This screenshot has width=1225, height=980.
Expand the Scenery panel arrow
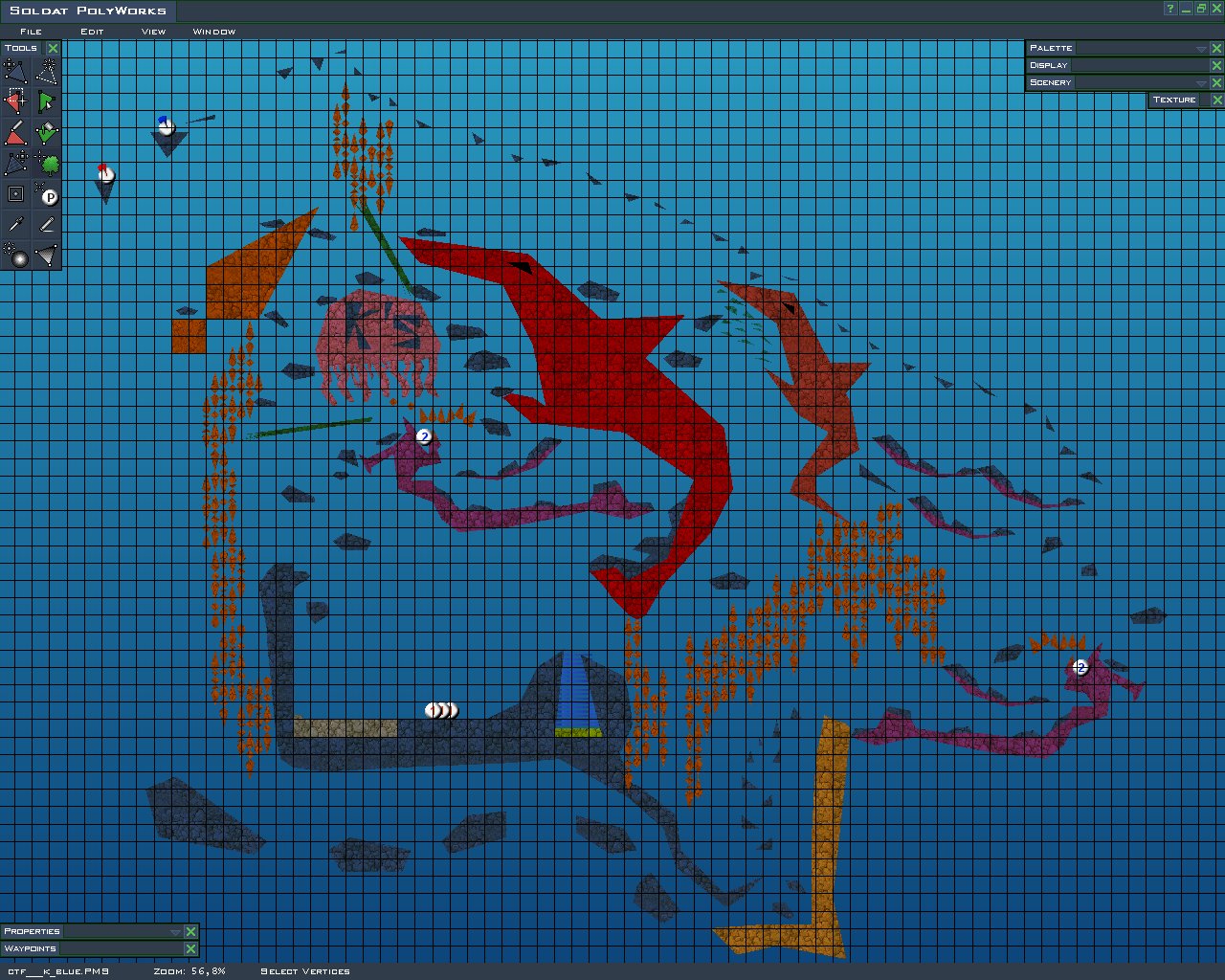(x=1200, y=83)
